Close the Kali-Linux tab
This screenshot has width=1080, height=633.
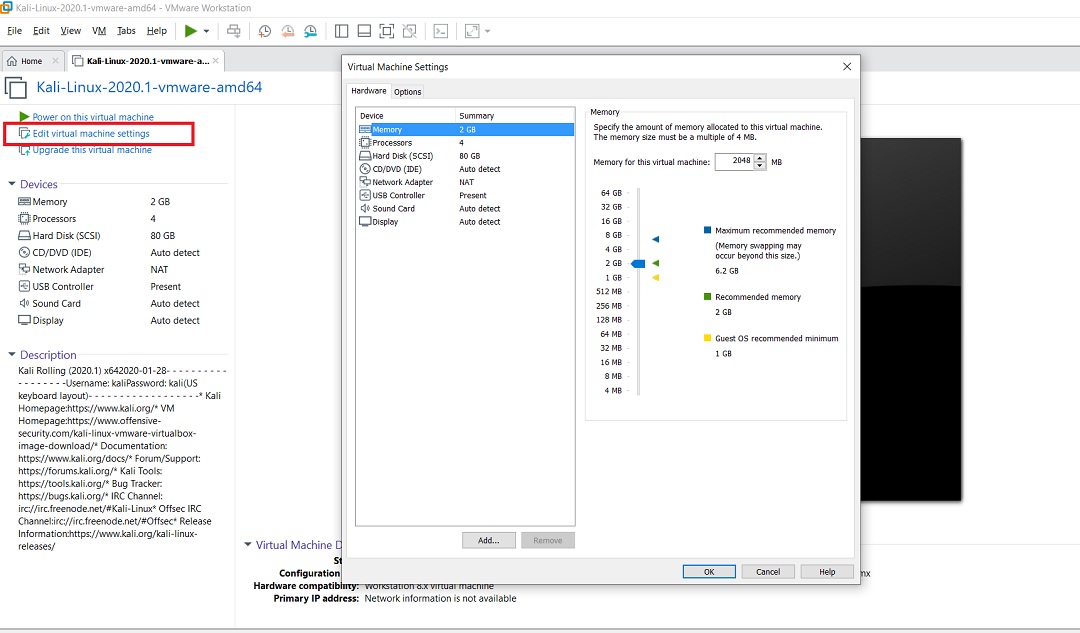pos(216,61)
